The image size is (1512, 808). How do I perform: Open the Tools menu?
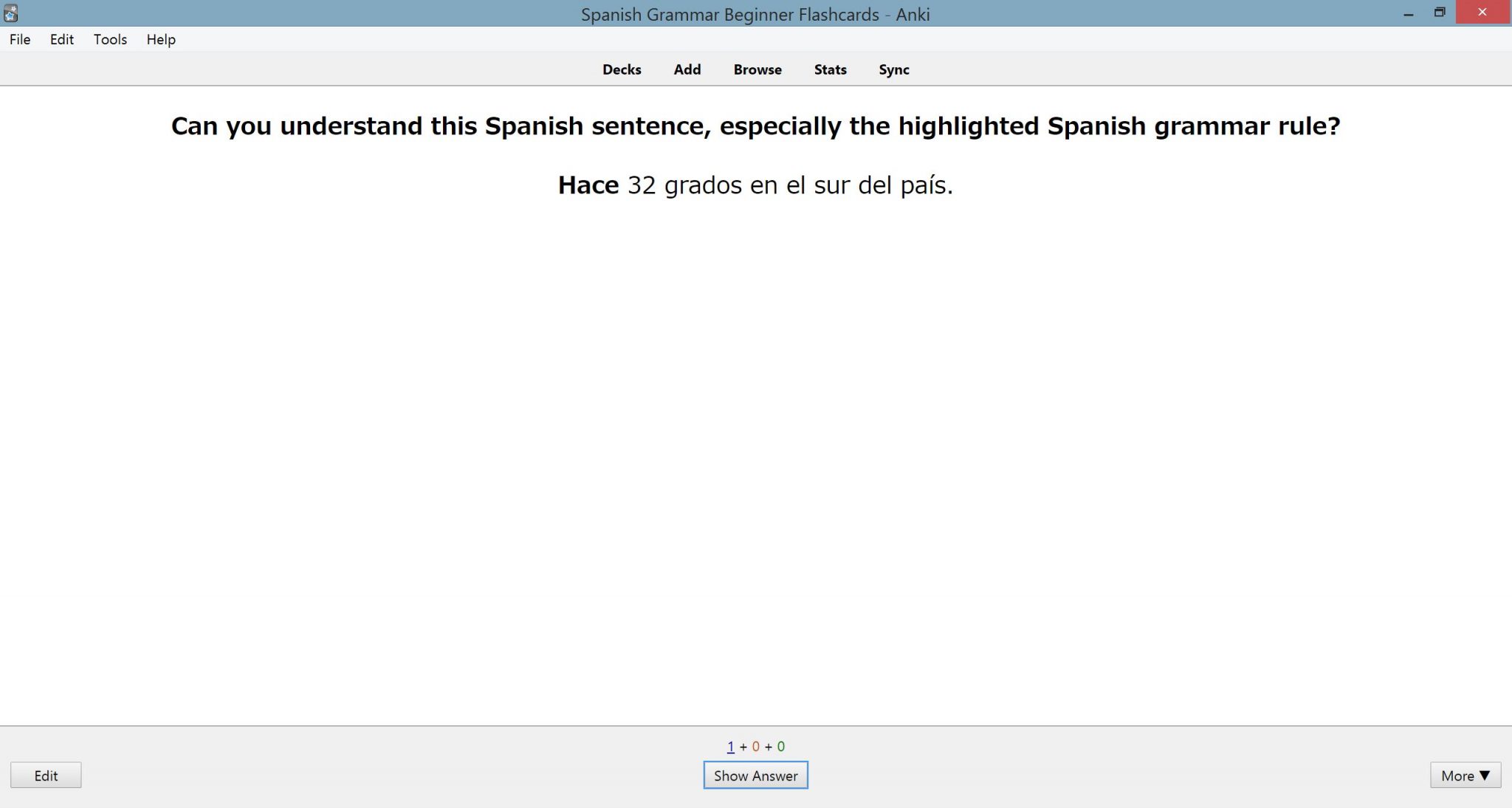click(x=109, y=39)
